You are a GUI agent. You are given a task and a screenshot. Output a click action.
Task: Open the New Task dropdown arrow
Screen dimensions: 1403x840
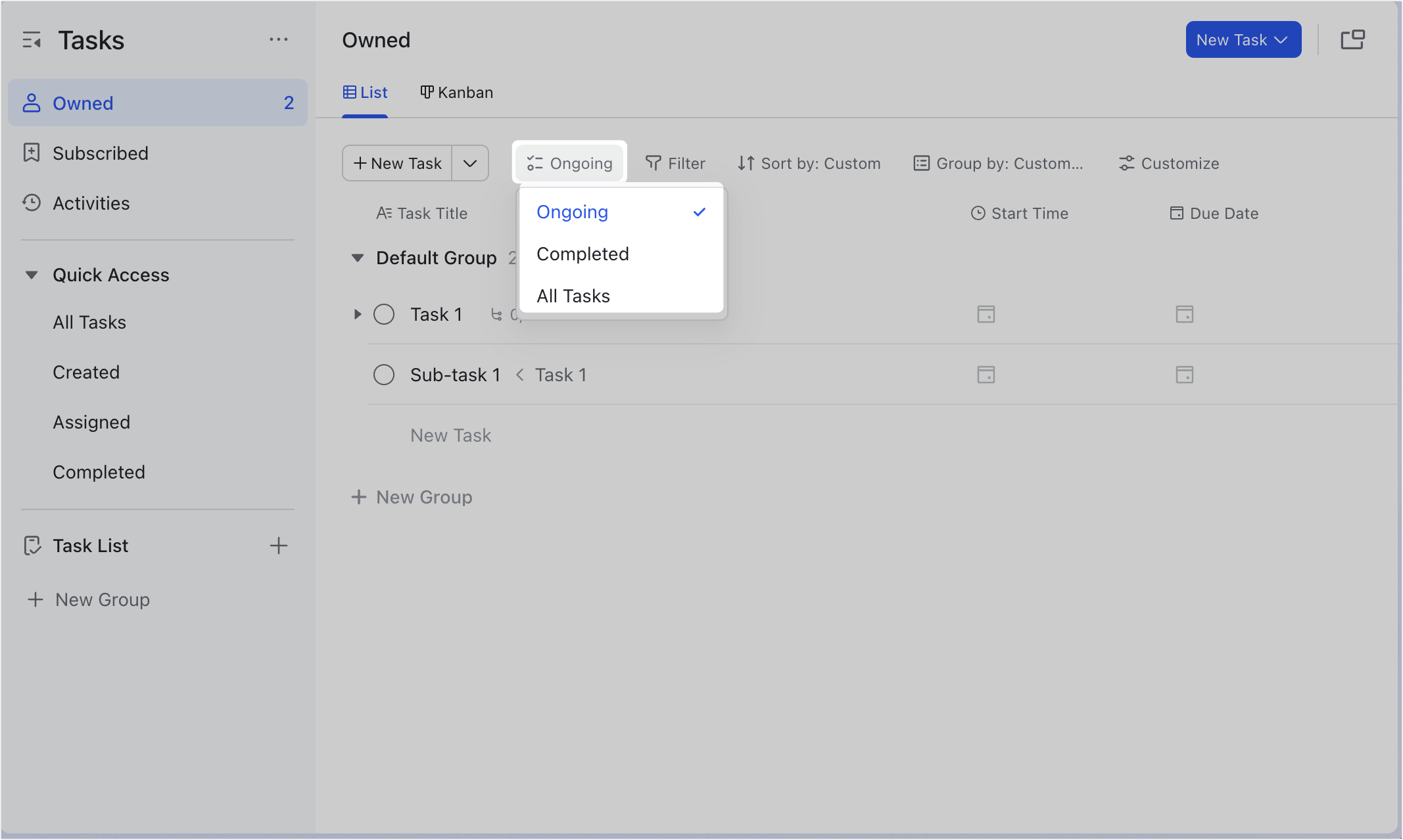pos(469,163)
